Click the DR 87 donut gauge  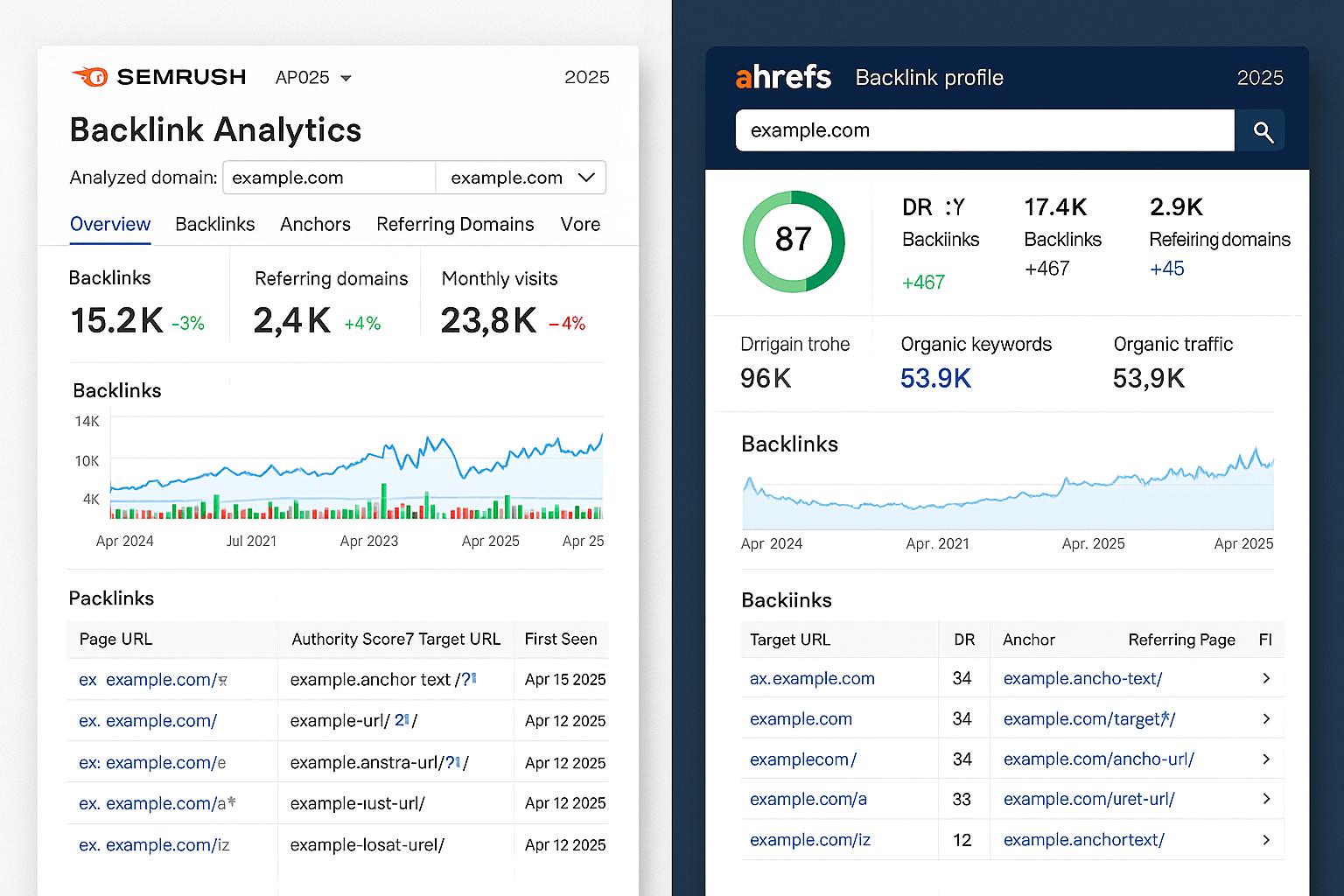pyautogui.click(x=794, y=241)
